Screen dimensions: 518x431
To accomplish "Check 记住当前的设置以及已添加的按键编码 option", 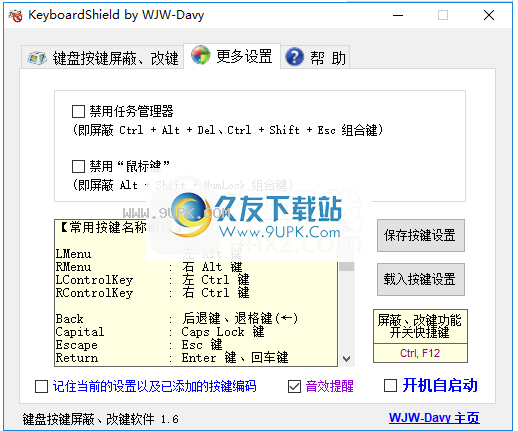I will coord(41,387).
